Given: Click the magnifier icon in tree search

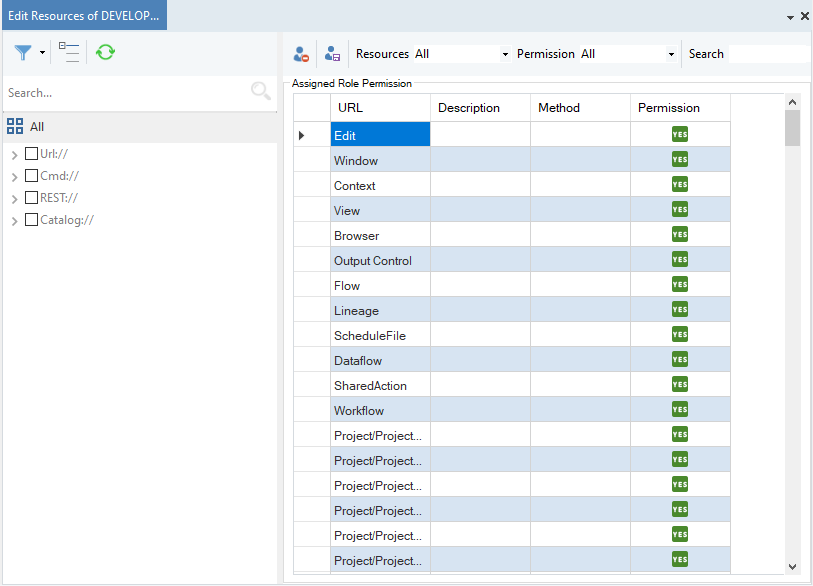Looking at the screenshot, I should [261, 92].
